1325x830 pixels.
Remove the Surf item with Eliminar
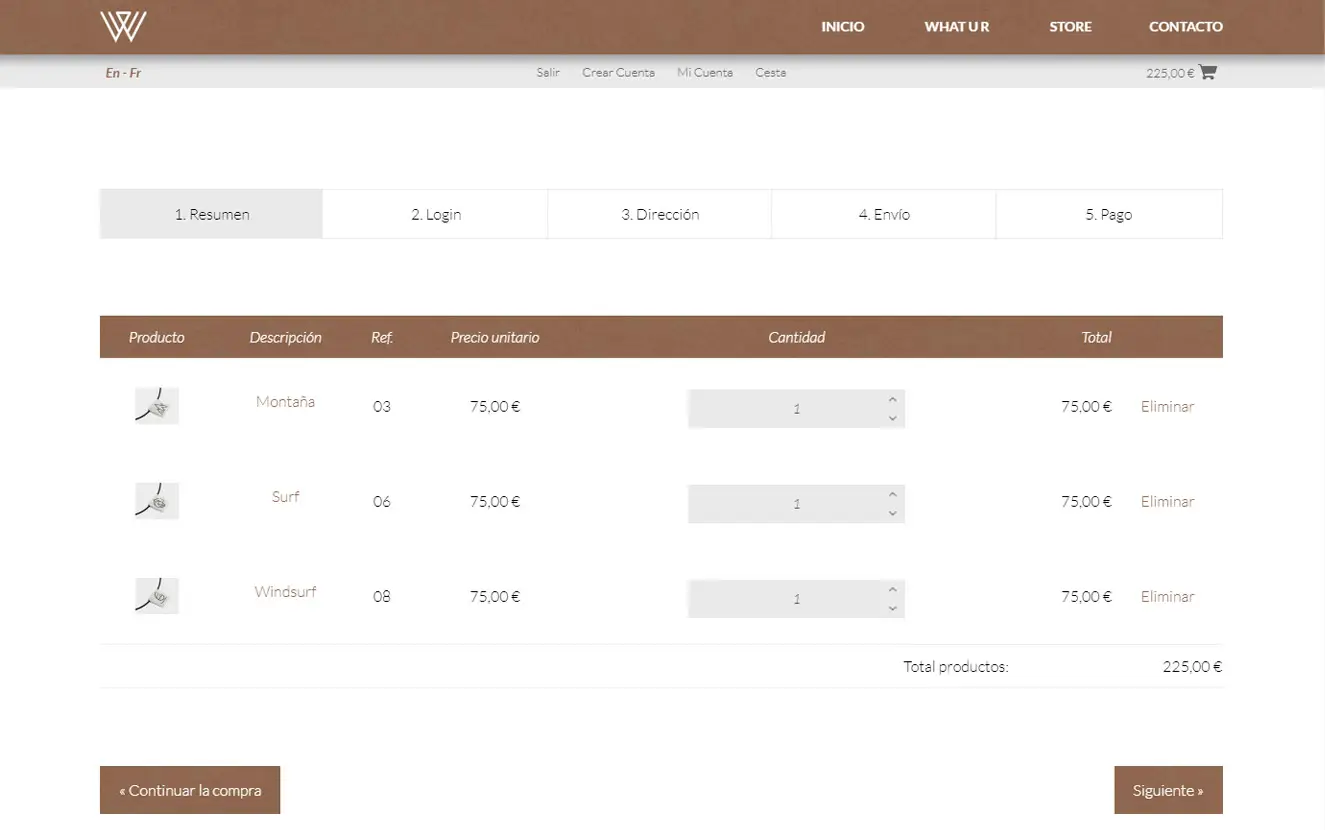click(x=1167, y=502)
